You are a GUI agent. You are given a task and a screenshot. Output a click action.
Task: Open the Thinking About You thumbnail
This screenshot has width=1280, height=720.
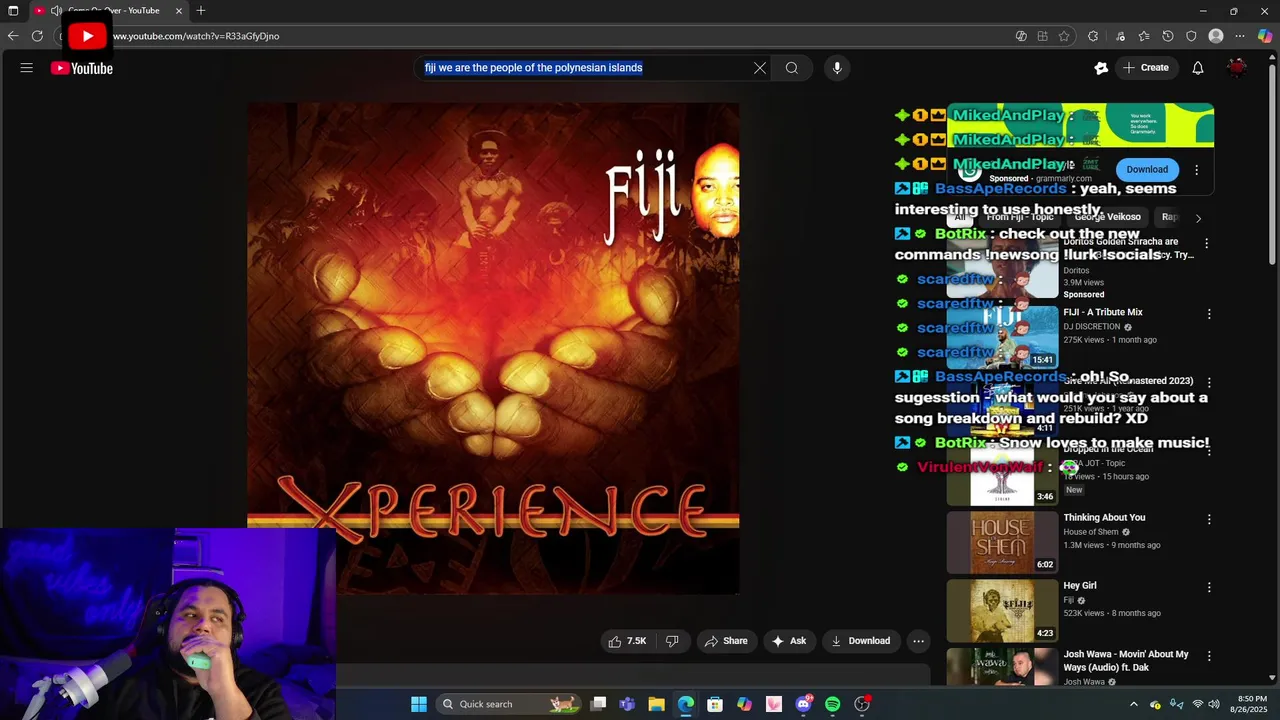click(x=1002, y=543)
